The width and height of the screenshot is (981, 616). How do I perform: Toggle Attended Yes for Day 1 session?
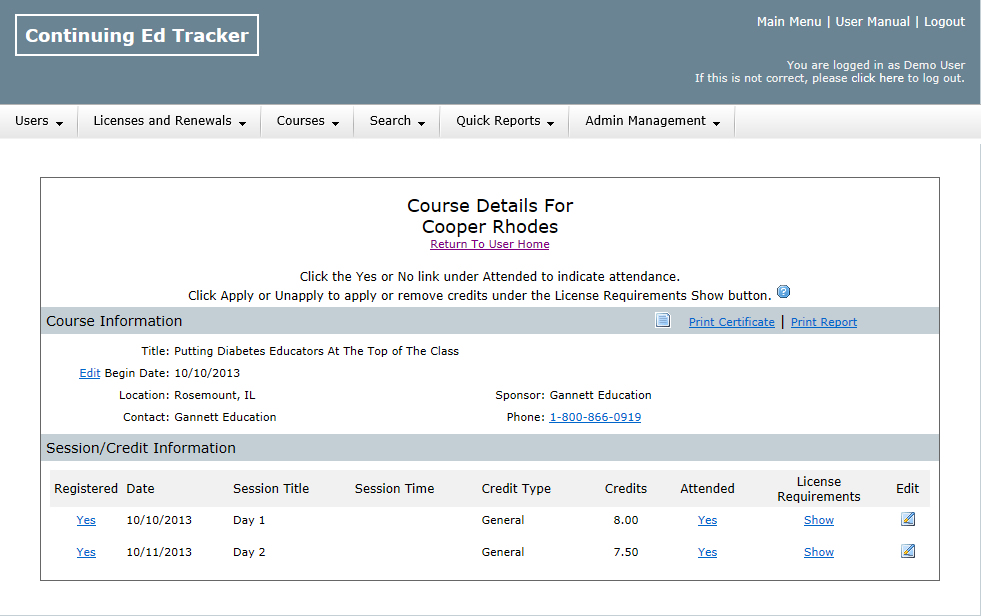coord(707,520)
